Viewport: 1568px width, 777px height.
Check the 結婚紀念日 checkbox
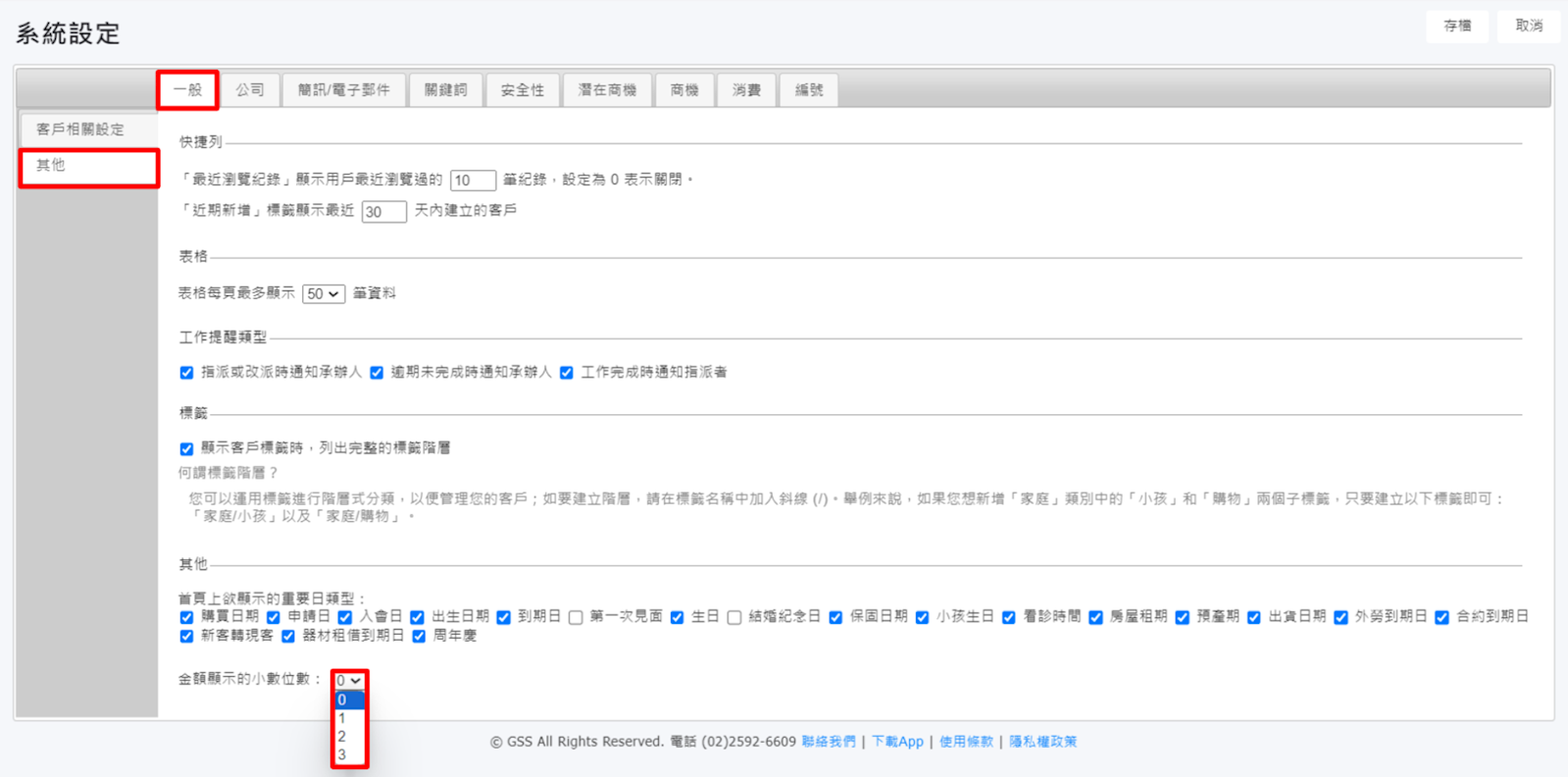pos(734,617)
